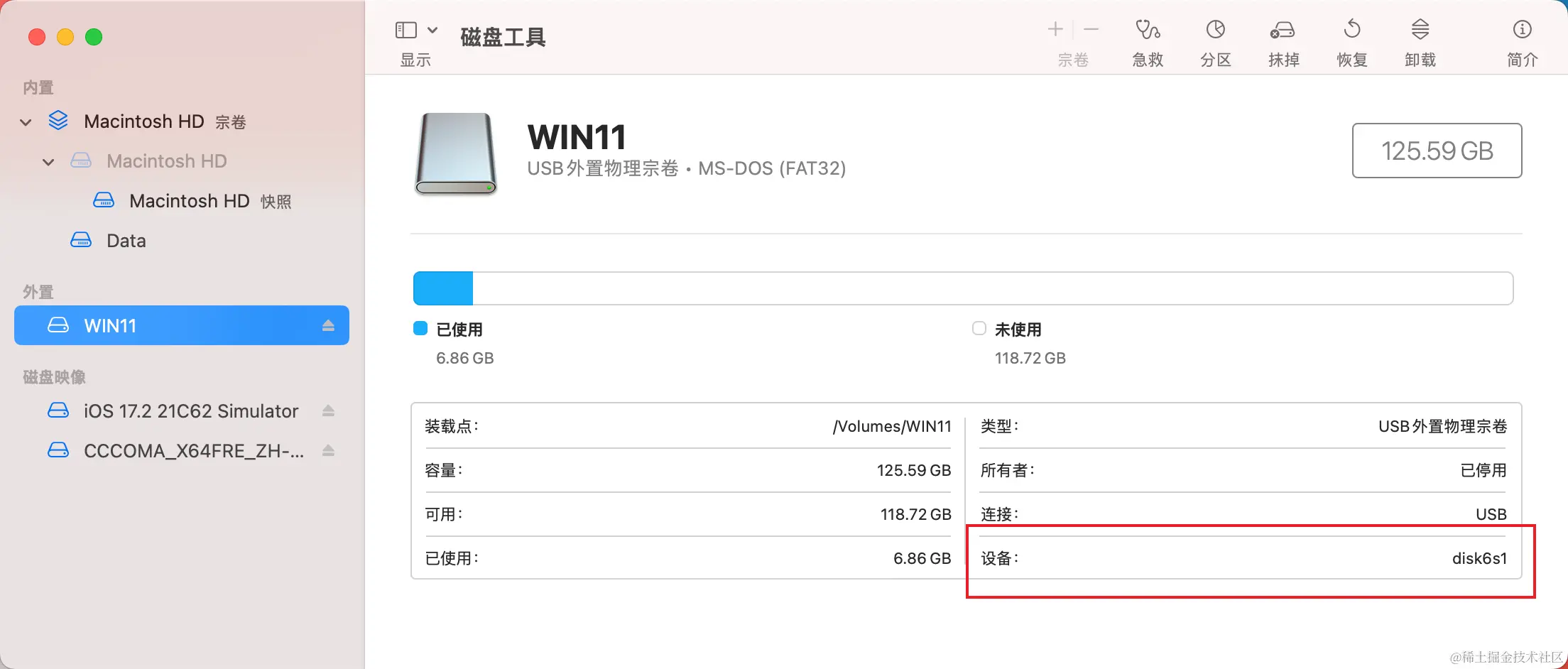Click the blue used-space bar segment
Image resolution: width=1568 pixels, height=669 pixels.
(443, 288)
